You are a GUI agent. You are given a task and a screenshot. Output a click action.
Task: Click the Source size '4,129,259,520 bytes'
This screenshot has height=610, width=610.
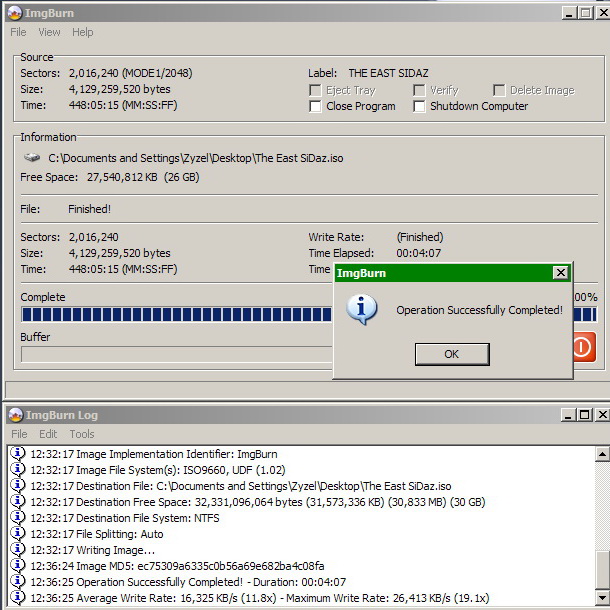coord(119,89)
